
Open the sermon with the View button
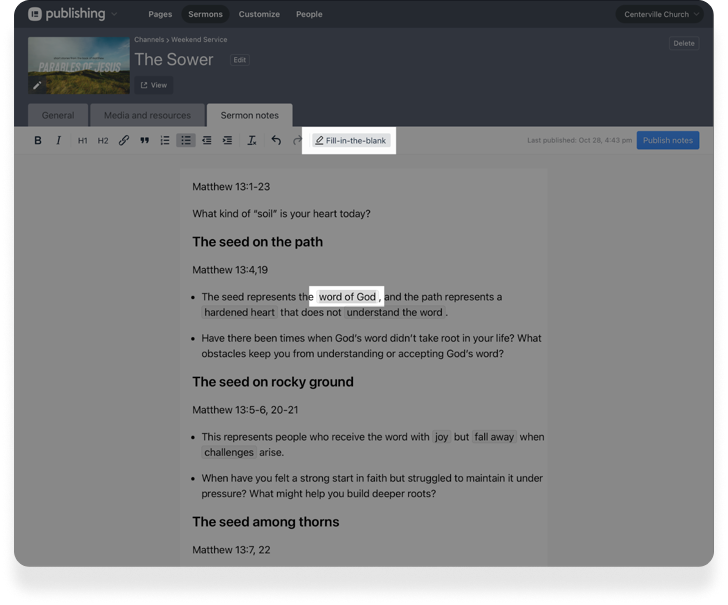point(154,85)
